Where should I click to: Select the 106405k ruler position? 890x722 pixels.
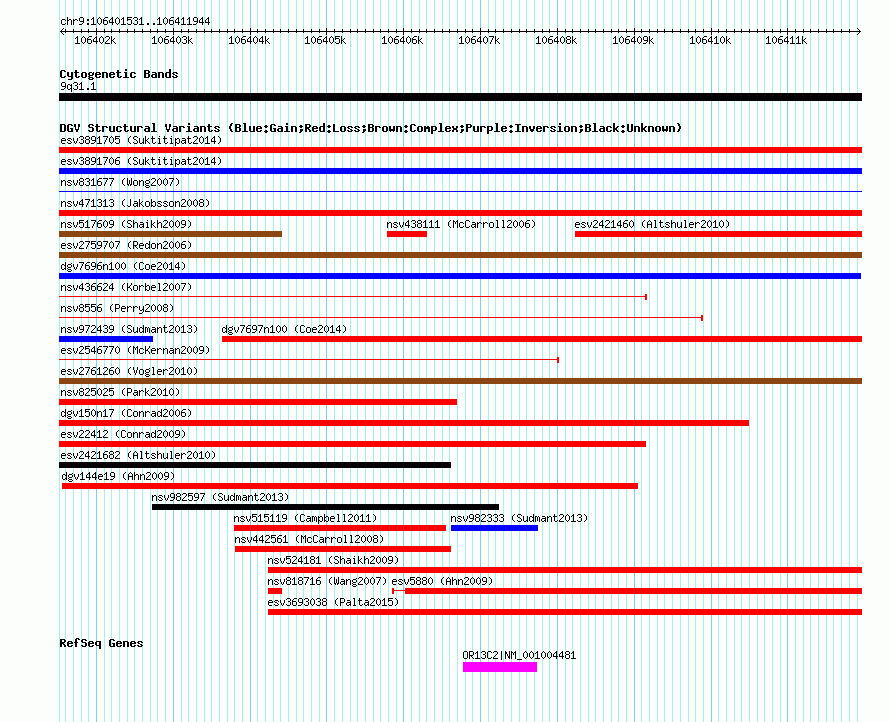click(x=325, y=40)
